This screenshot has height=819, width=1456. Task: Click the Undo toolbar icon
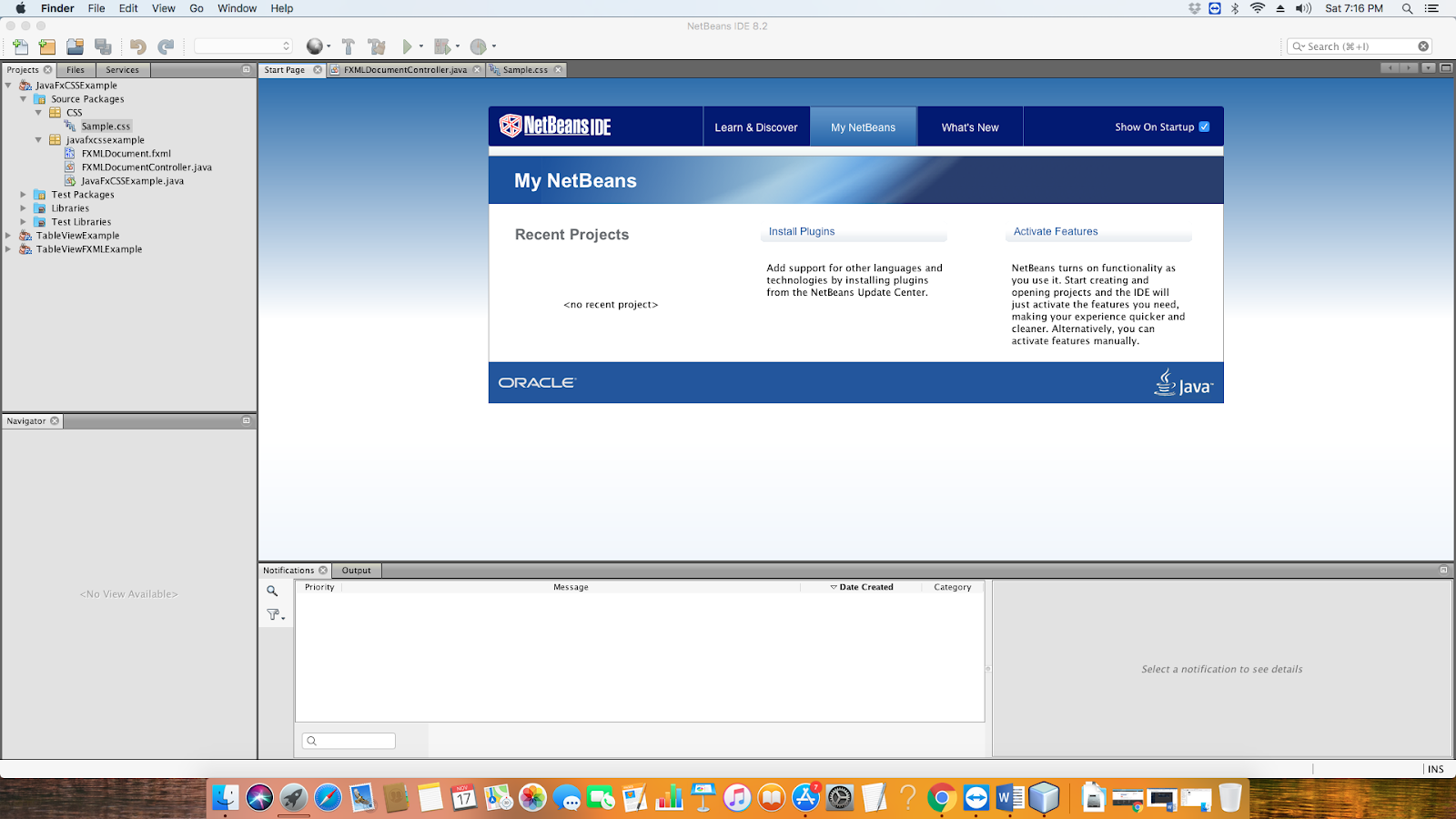[137, 46]
